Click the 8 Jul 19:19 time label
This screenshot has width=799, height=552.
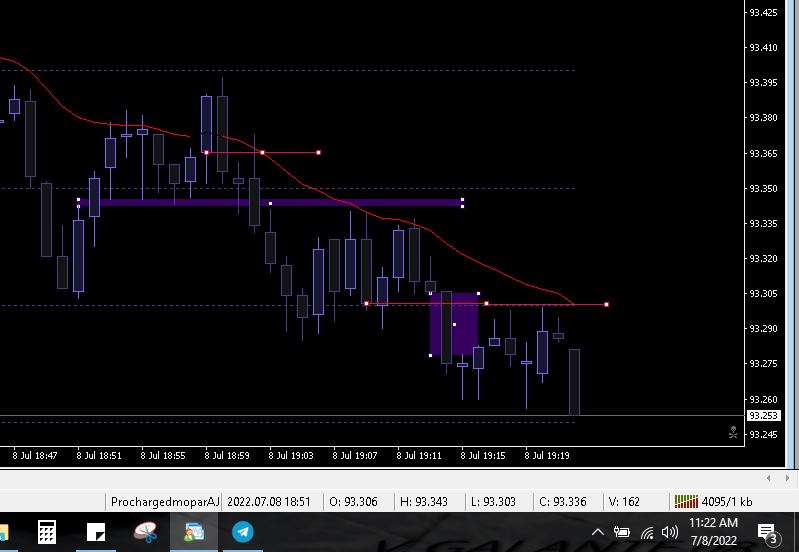coord(547,455)
